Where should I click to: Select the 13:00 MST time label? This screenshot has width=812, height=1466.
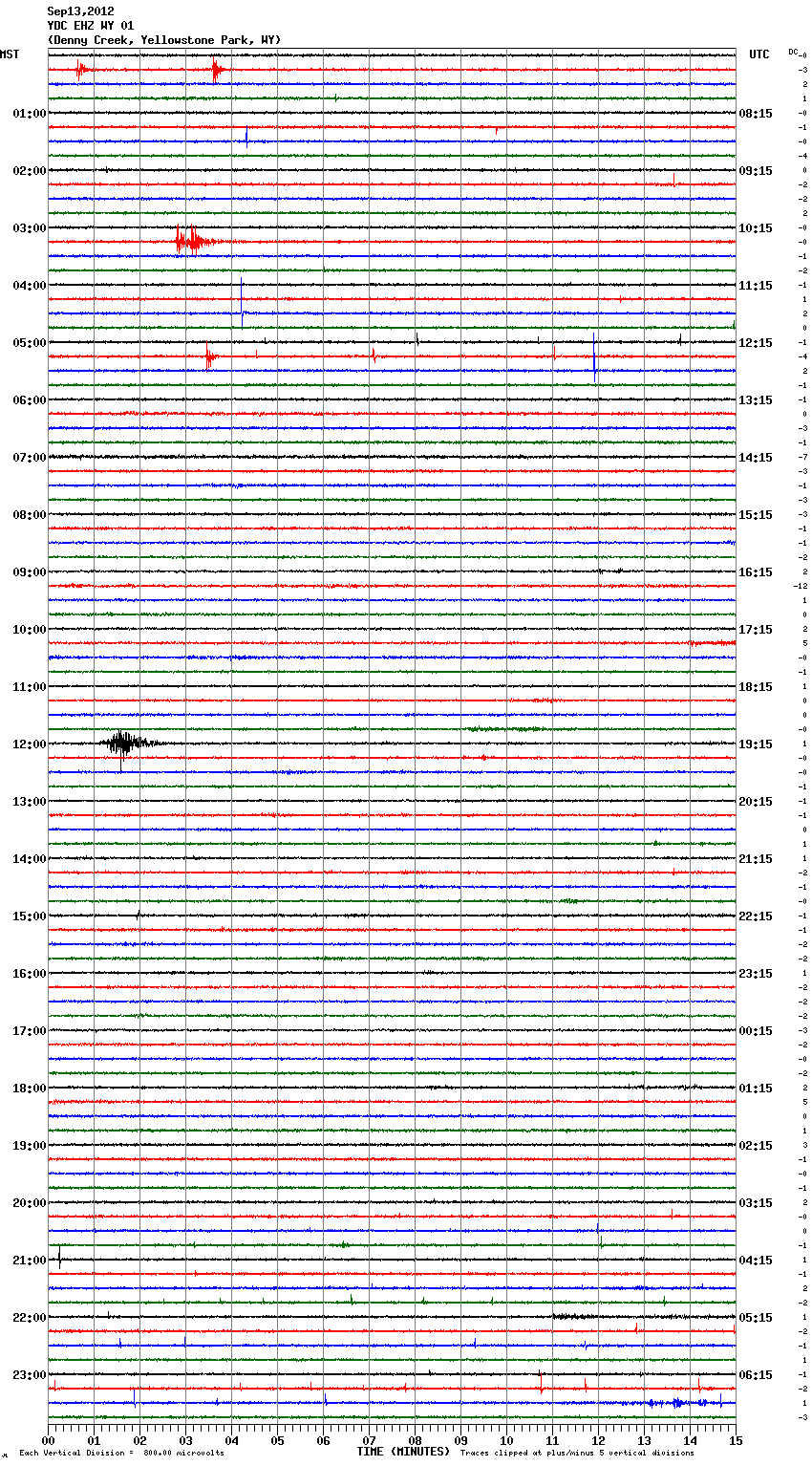[x=30, y=802]
